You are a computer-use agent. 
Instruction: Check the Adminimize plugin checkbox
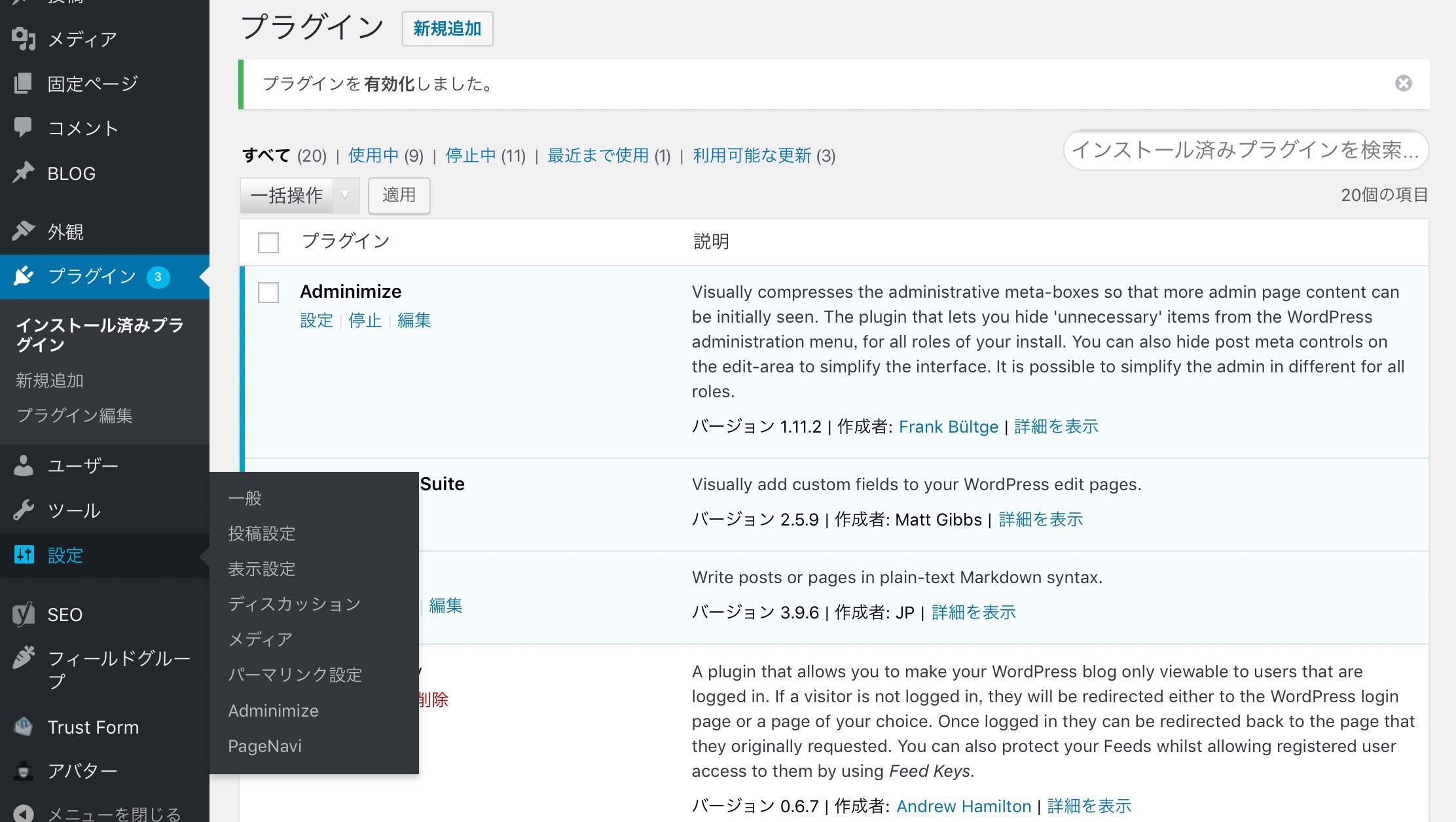pyautogui.click(x=268, y=292)
